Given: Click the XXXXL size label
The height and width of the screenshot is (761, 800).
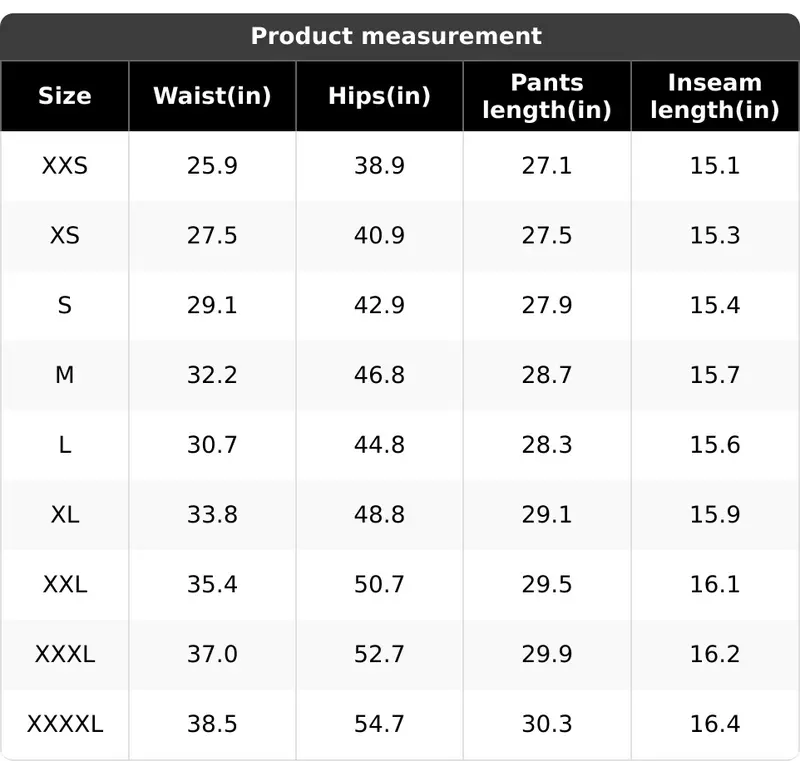Looking at the screenshot, I should 65,724.
